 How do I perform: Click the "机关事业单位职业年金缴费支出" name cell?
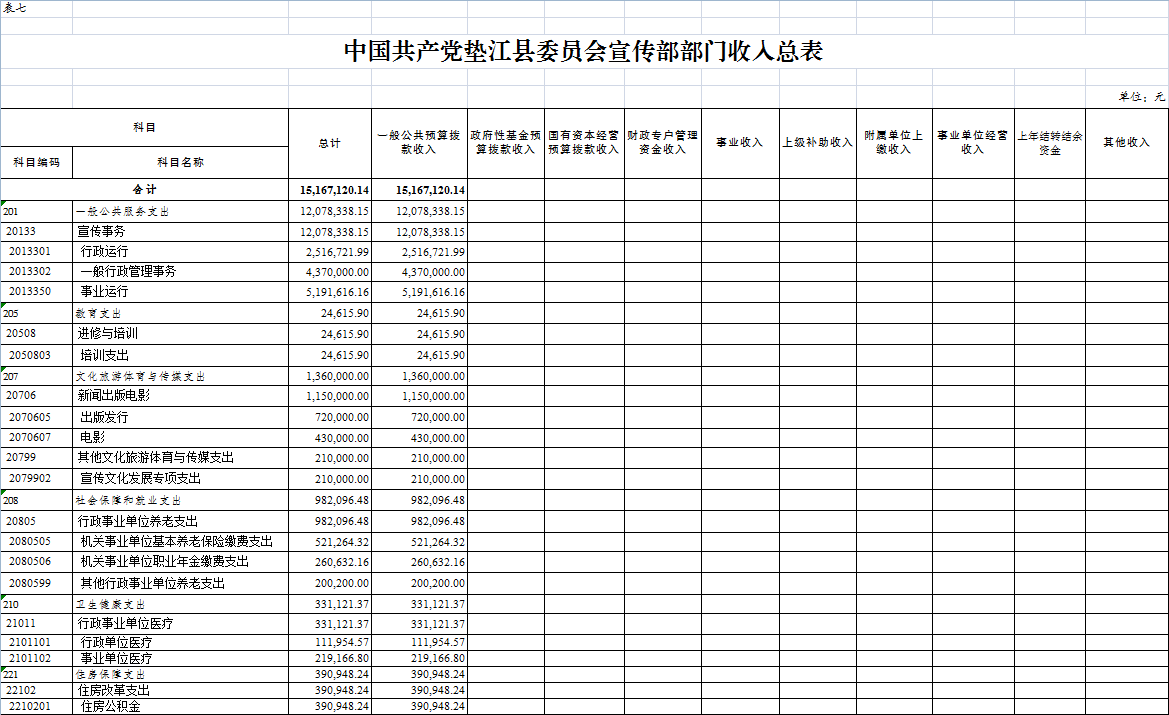[x=180, y=562]
